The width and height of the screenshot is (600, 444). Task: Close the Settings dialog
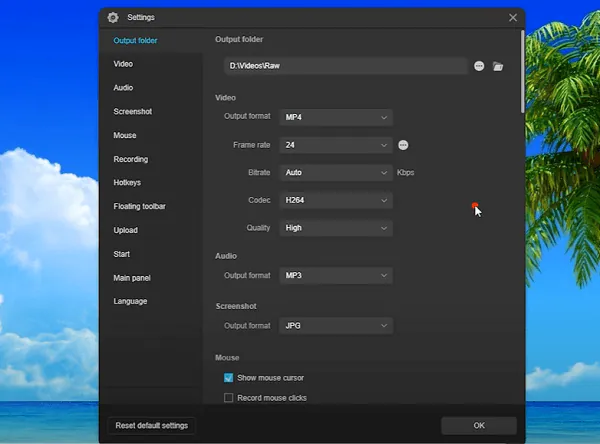pyautogui.click(x=513, y=18)
